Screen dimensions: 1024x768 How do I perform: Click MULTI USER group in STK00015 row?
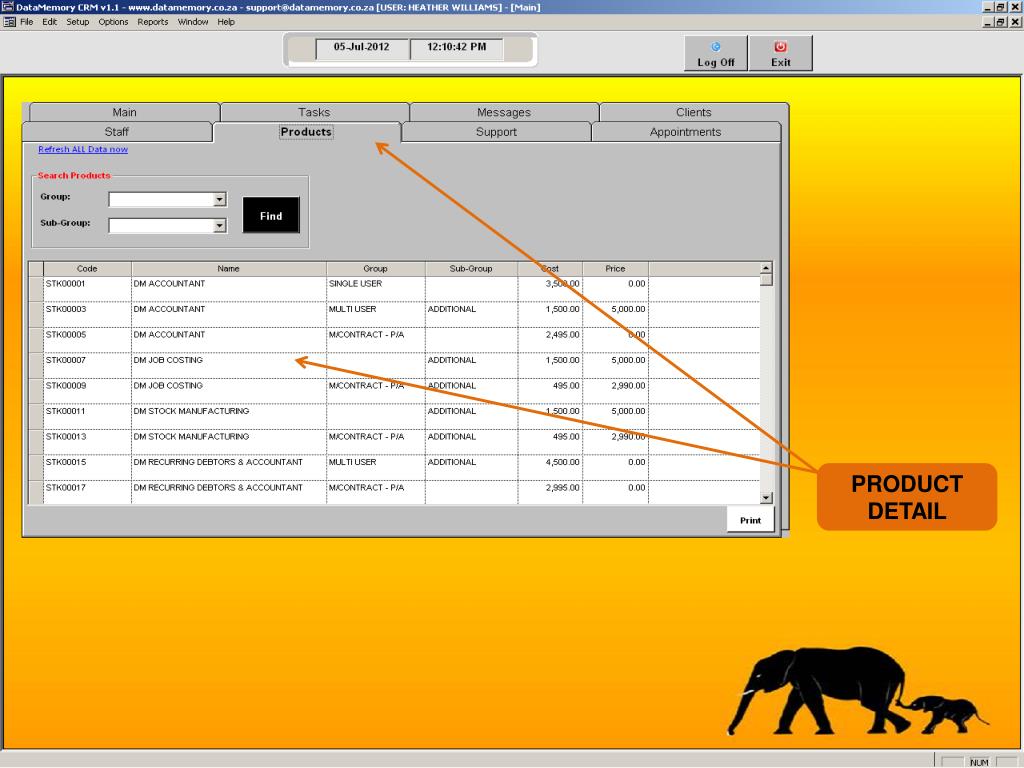click(x=376, y=467)
